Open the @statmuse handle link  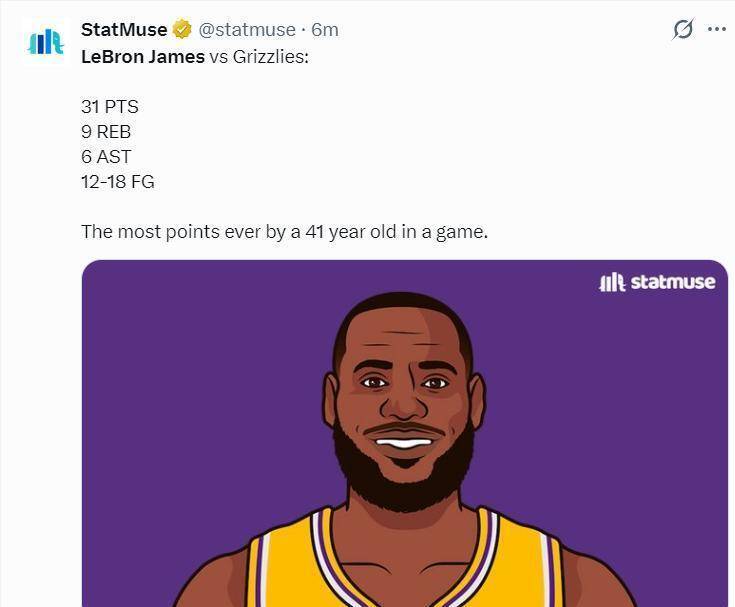pos(247,29)
